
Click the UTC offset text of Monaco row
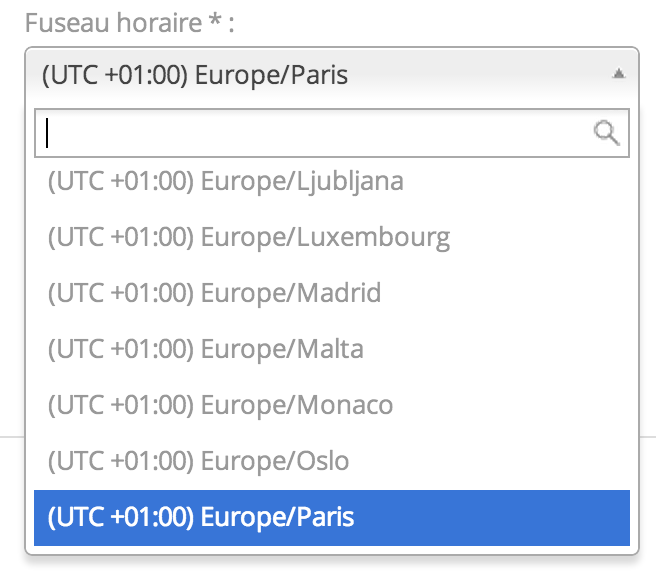[x=121, y=406]
